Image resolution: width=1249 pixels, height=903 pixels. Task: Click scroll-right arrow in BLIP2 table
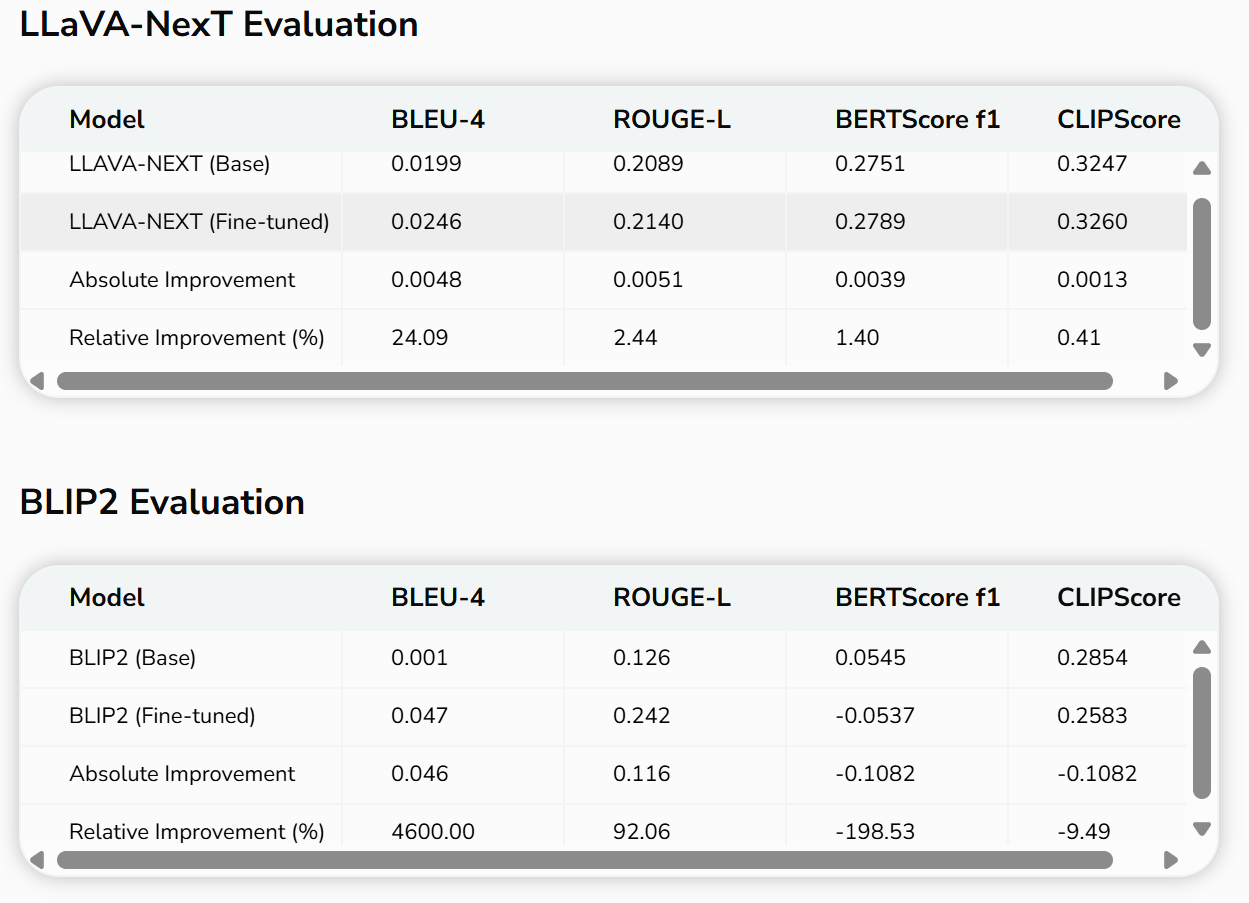[x=1171, y=860]
